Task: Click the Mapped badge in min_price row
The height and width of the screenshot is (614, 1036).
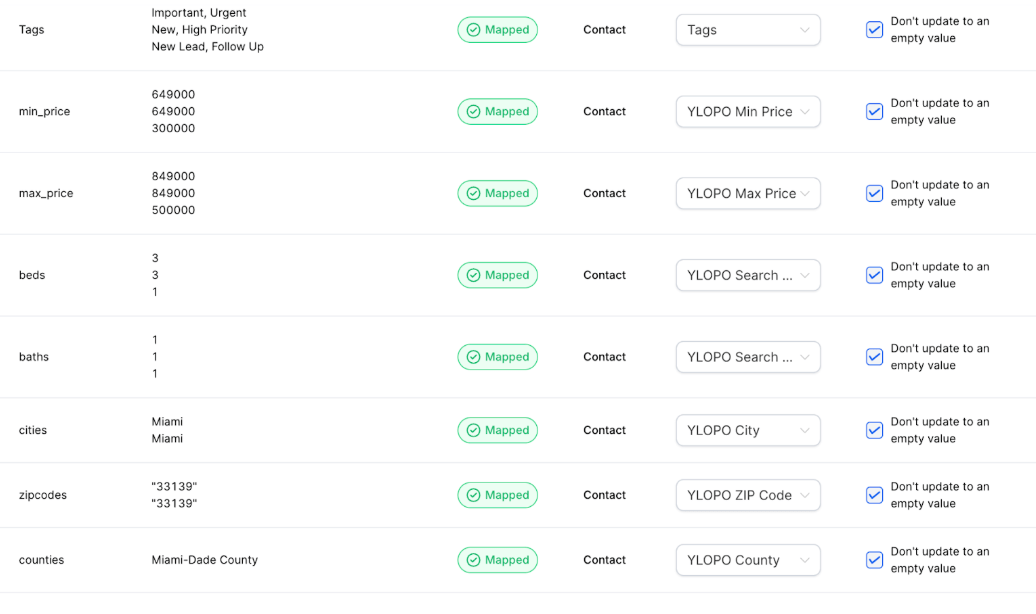Action: click(x=497, y=112)
